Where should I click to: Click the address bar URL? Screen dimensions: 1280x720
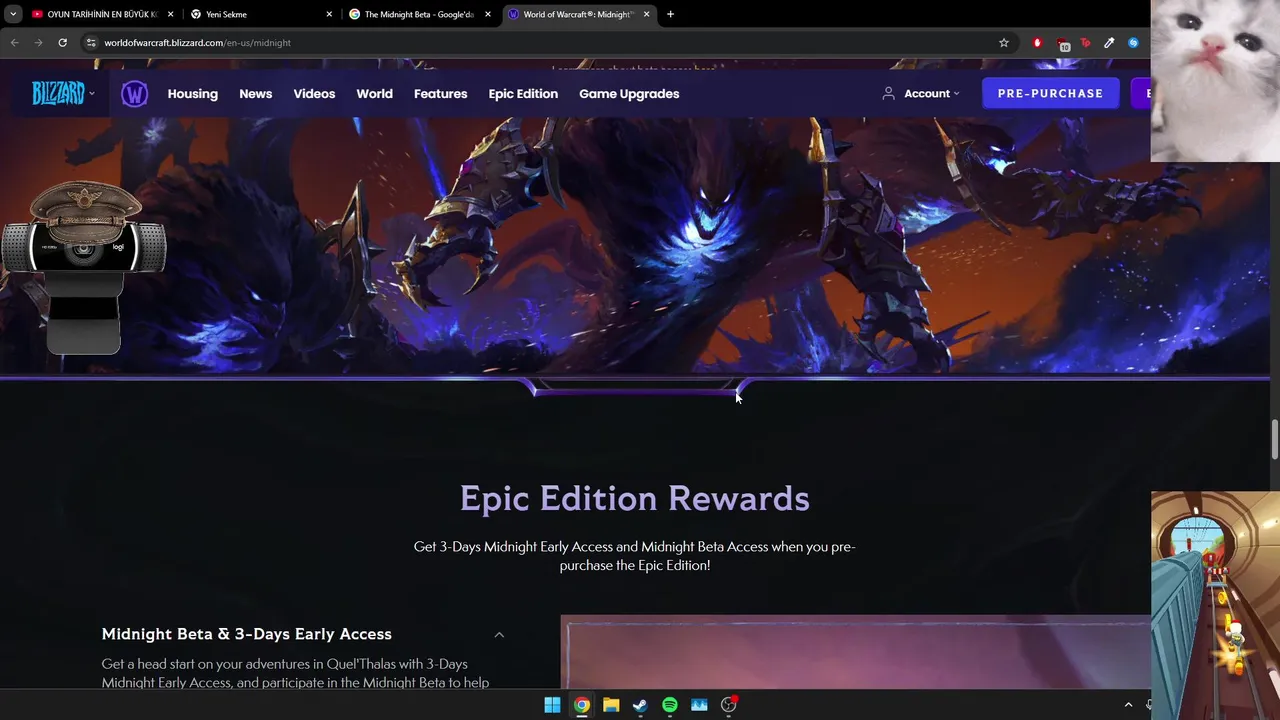[197, 43]
